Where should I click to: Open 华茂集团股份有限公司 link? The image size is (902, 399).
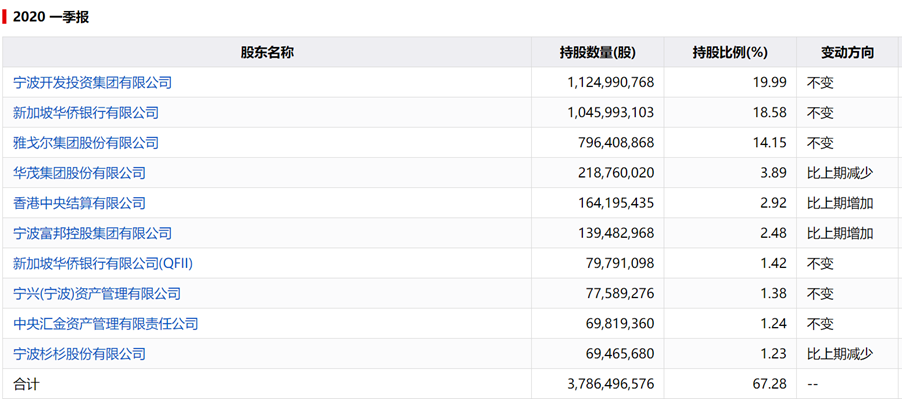pyautogui.click(x=79, y=172)
